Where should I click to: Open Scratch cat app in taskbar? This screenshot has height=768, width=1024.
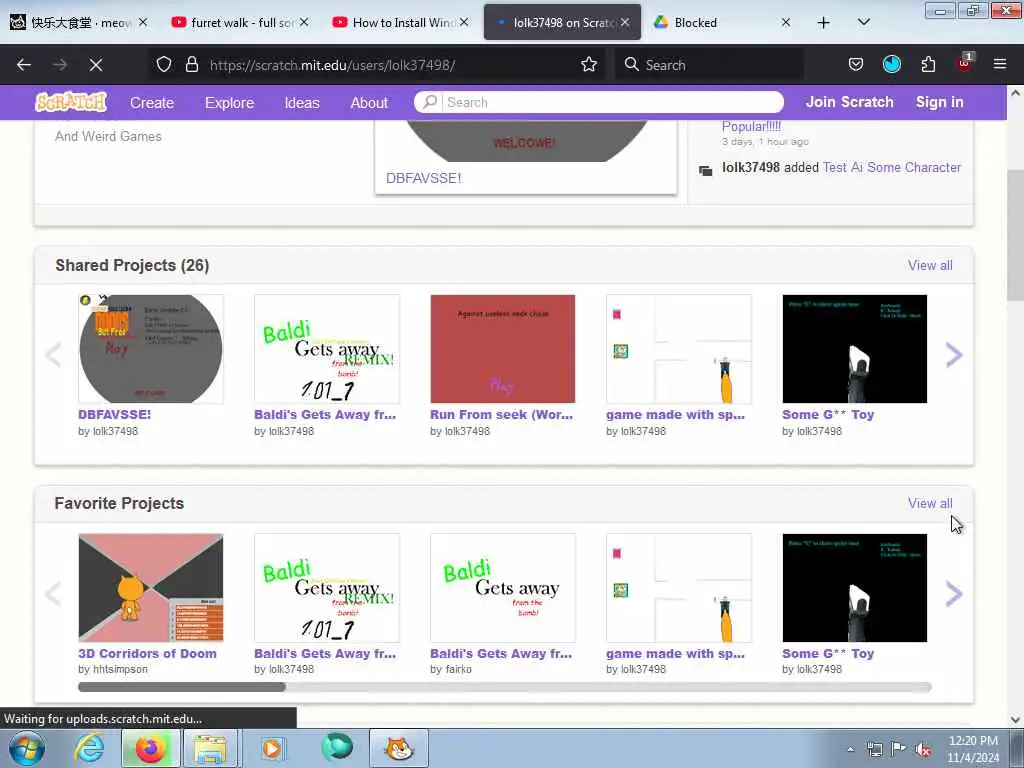pos(399,748)
